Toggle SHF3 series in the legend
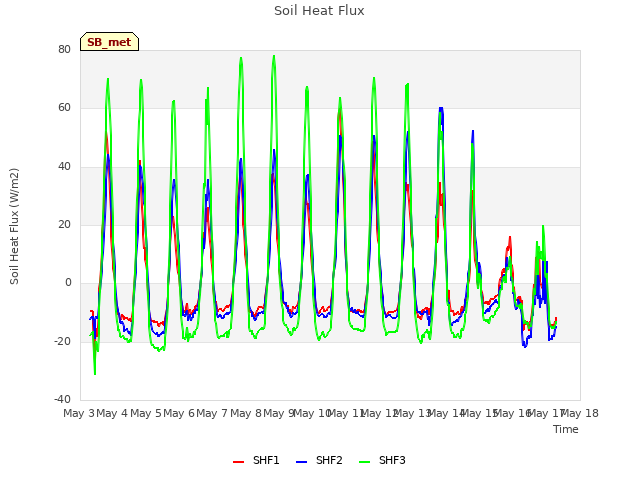 pos(382,460)
